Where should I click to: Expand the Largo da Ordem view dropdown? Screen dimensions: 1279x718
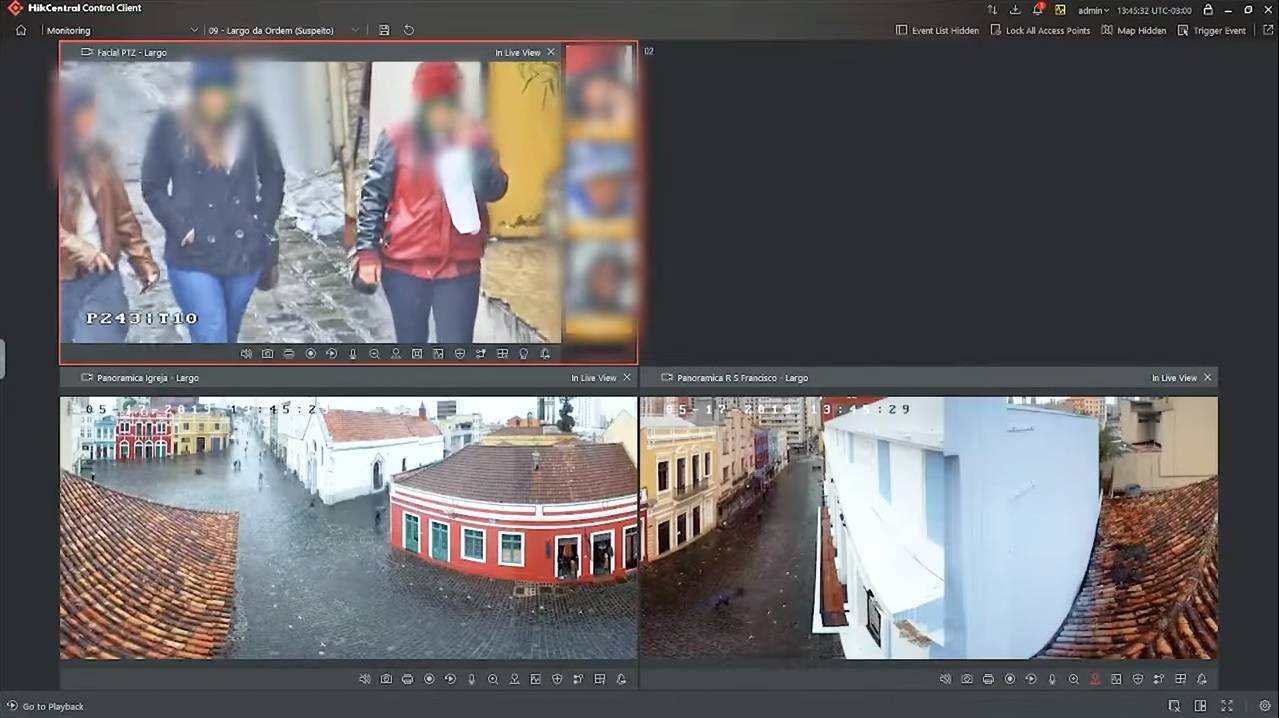355,30
